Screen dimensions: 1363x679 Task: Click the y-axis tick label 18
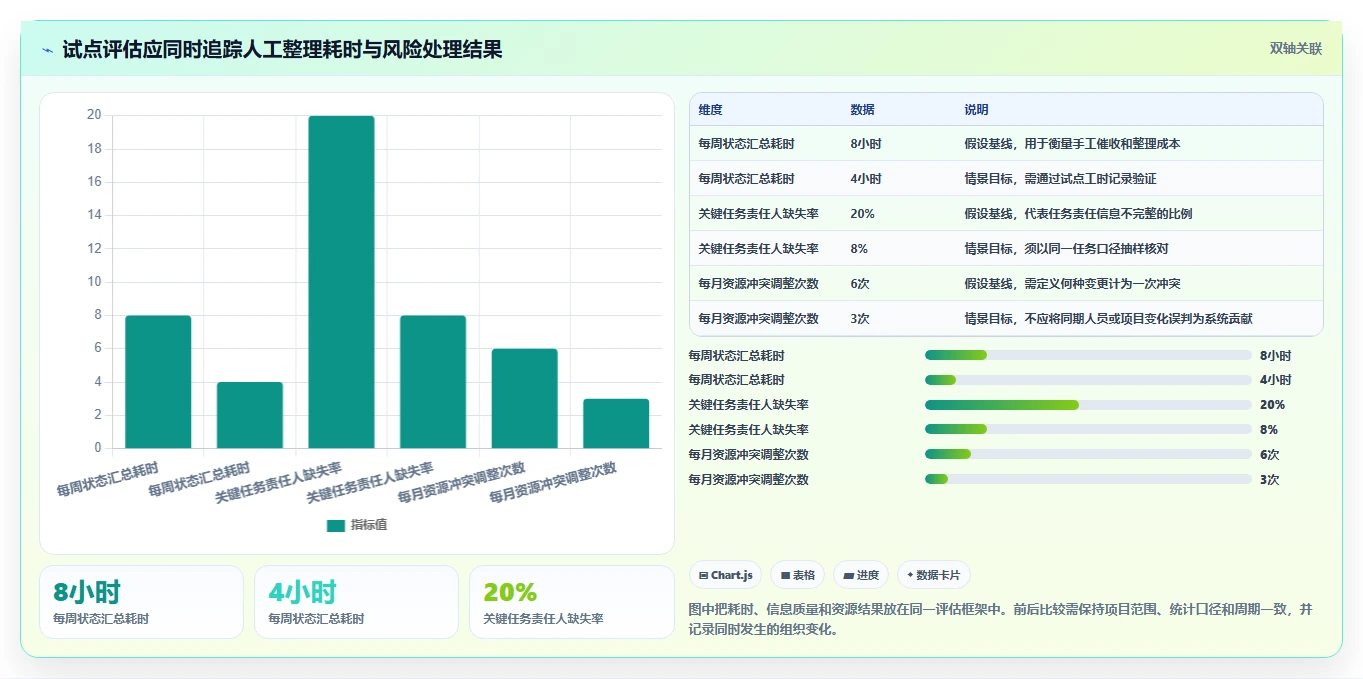point(95,149)
